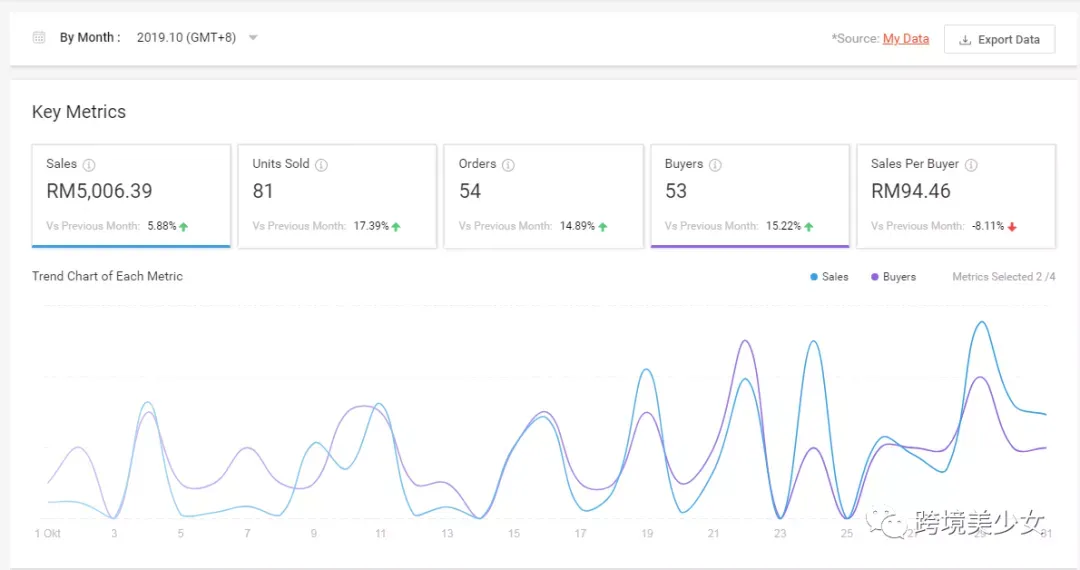Toggle the Sales metric card
This screenshot has width=1080, height=570.
tap(131, 196)
